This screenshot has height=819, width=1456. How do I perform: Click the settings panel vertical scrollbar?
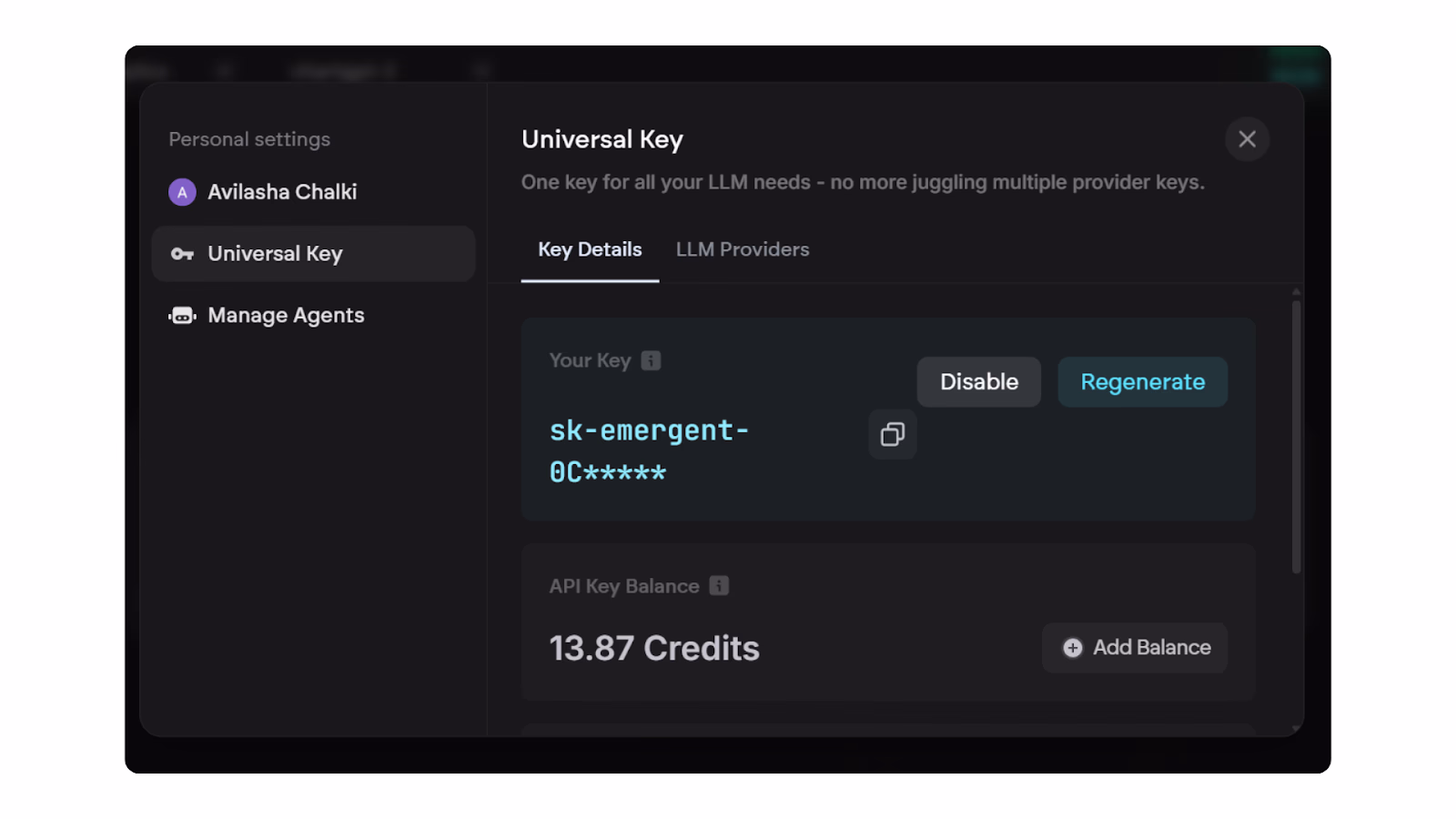point(1296,437)
